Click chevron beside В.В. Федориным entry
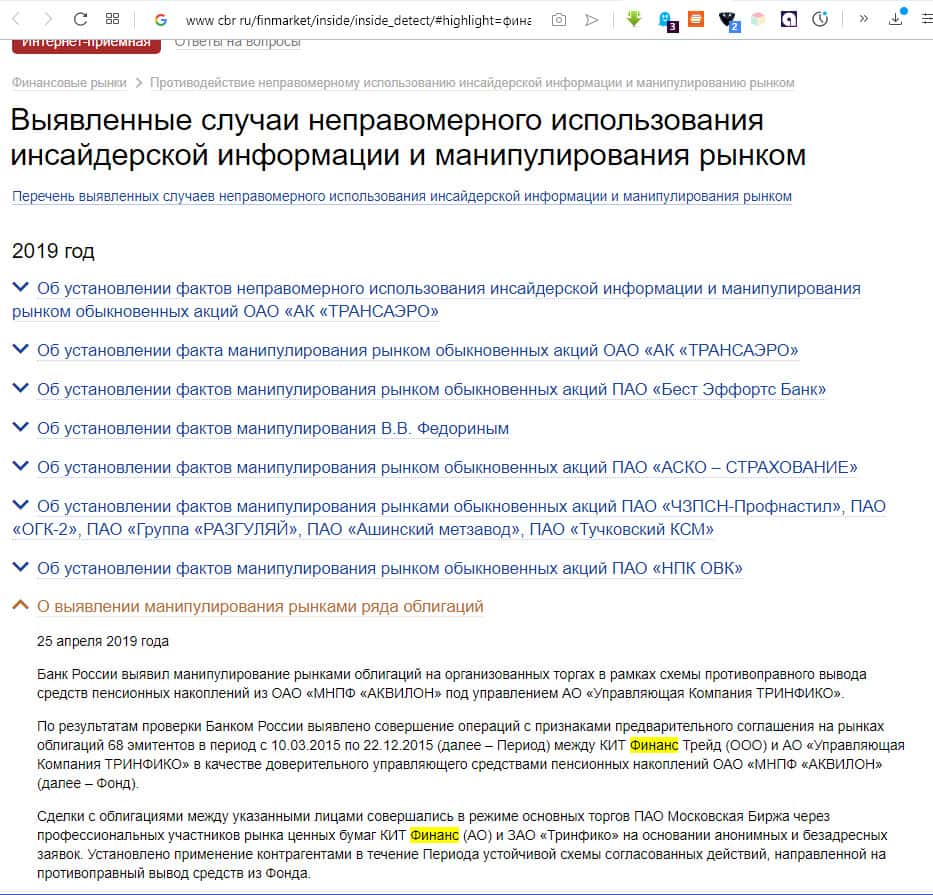933x895 pixels. [20, 427]
